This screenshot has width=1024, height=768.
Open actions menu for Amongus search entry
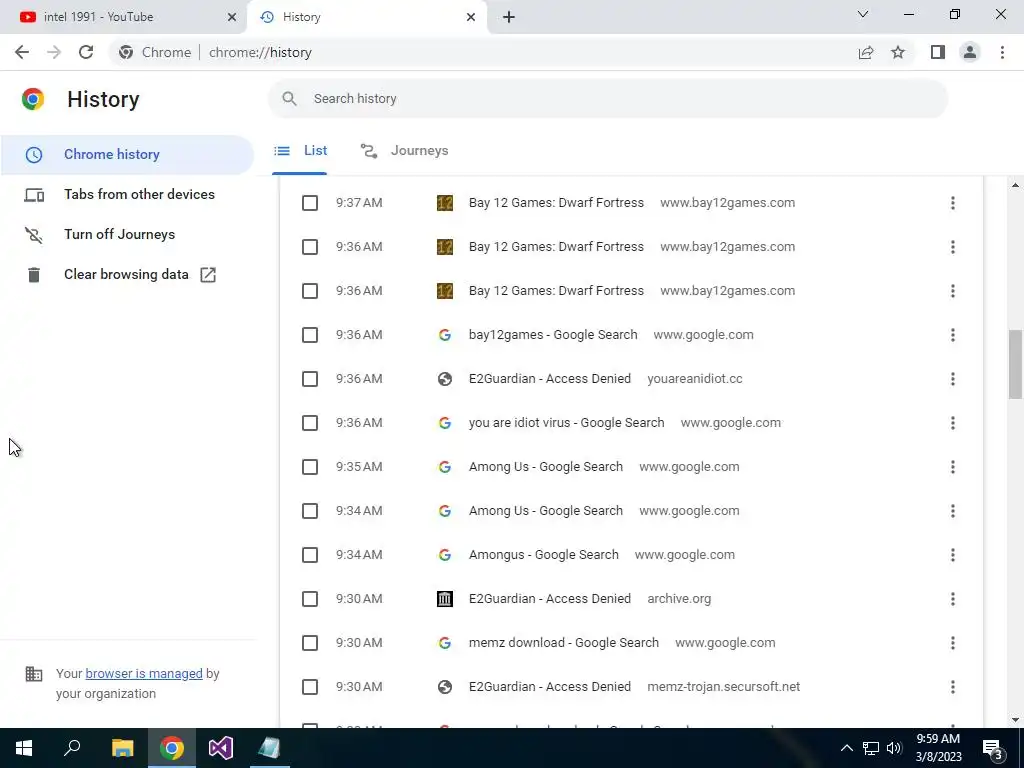coord(953,555)
